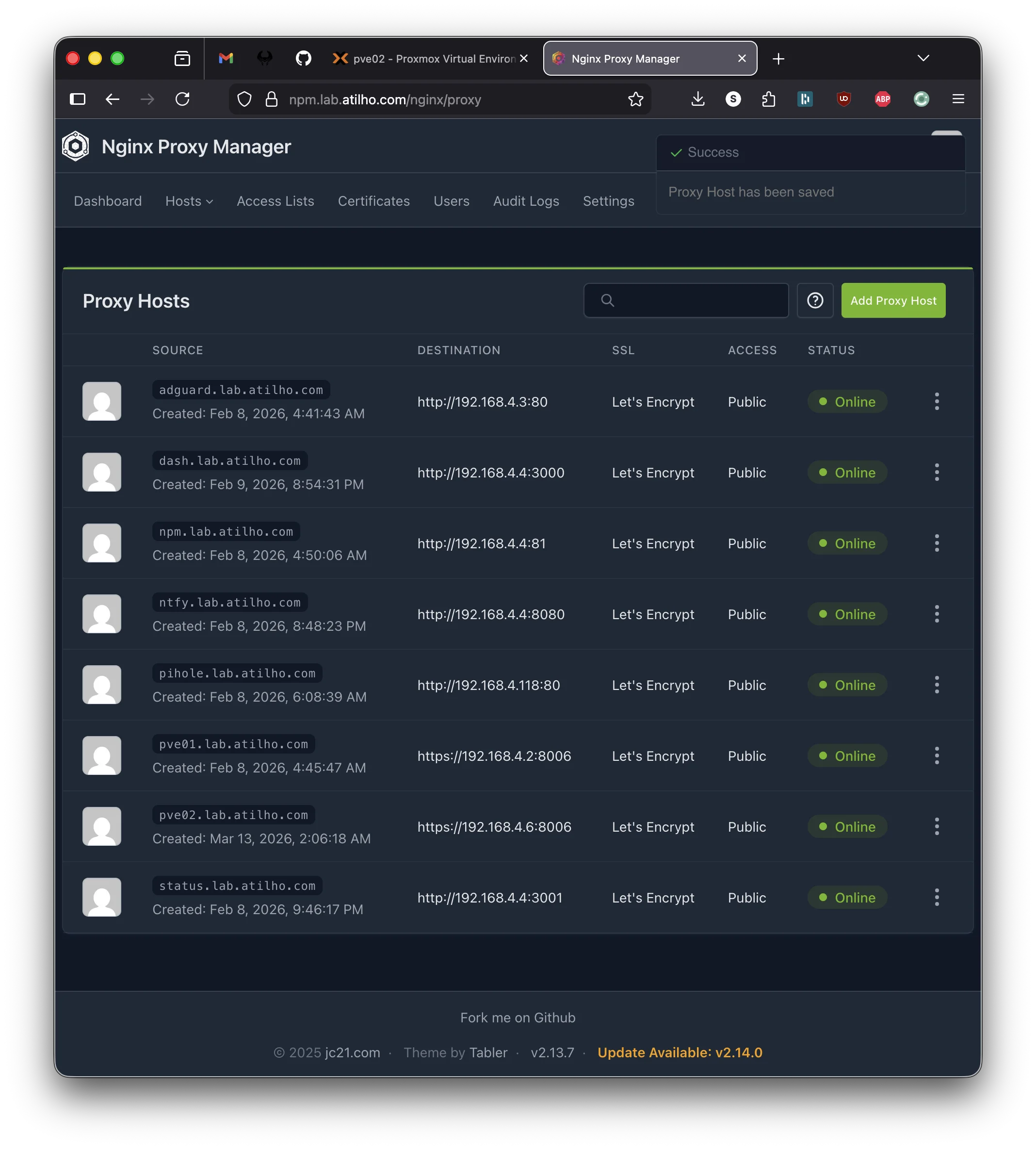Expand the Hosts navigation dropdown
The width and height of the screenshot is (1036, 1149).
click(x=189, y=201)
